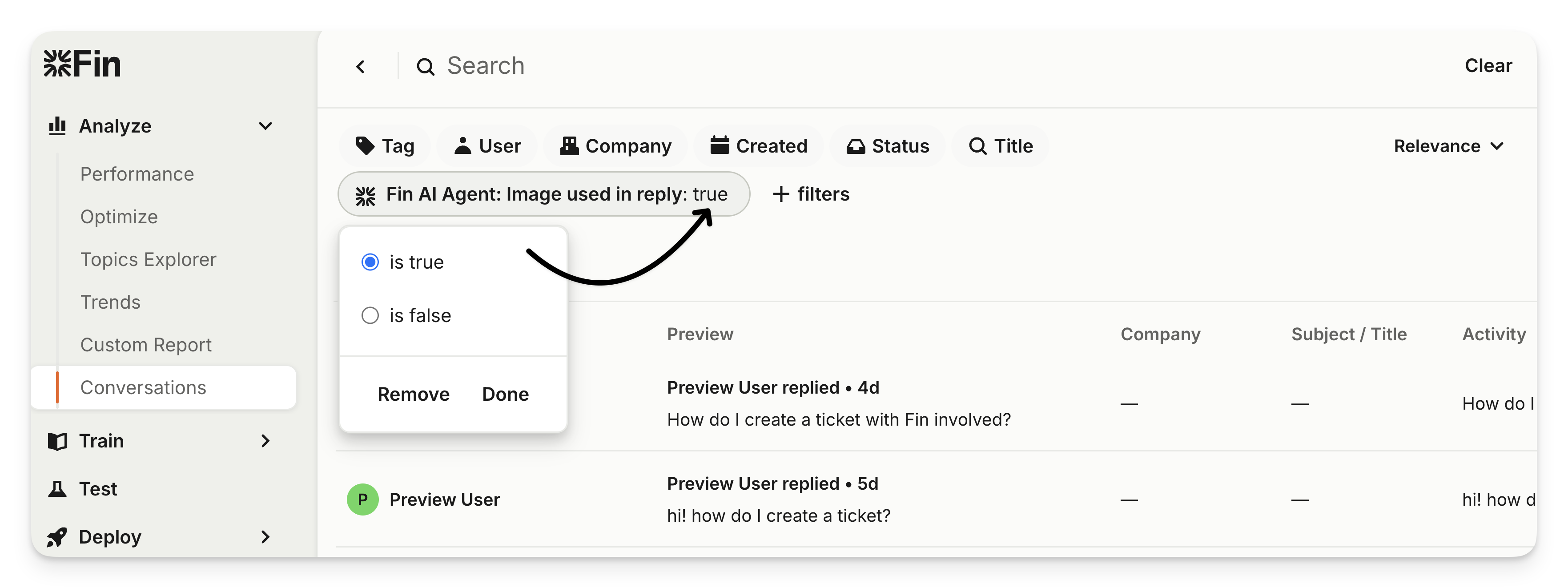Expand the Deploy section chevron
Screen dimensions: 1568x588
pos(265,537)
